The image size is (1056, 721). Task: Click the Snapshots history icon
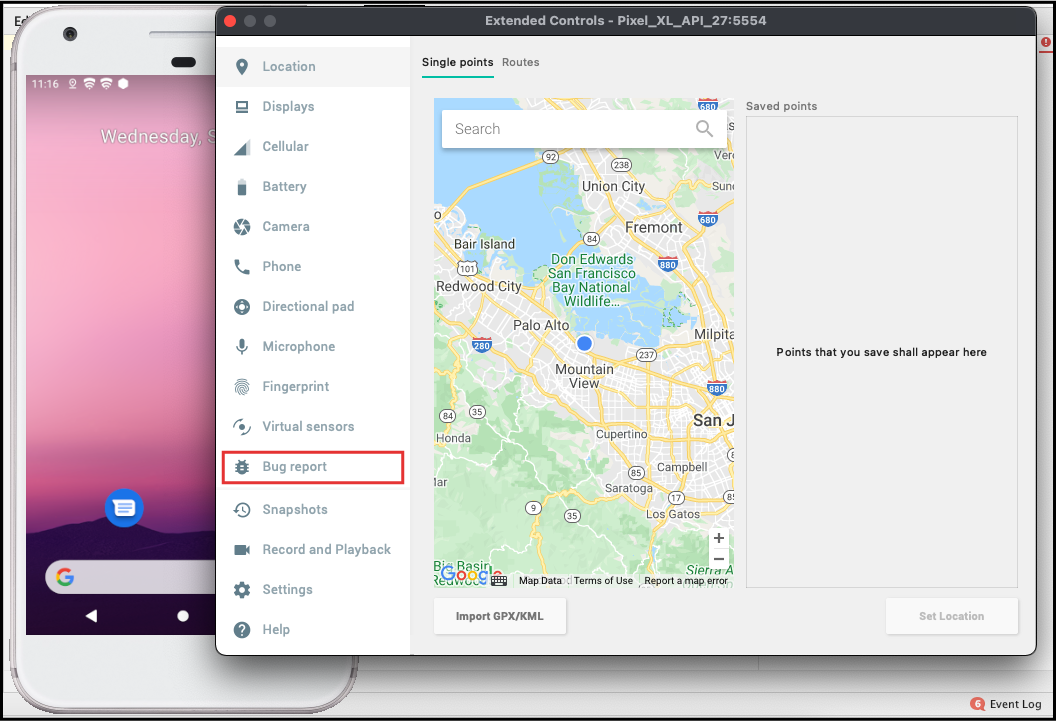tap(242, 510)
